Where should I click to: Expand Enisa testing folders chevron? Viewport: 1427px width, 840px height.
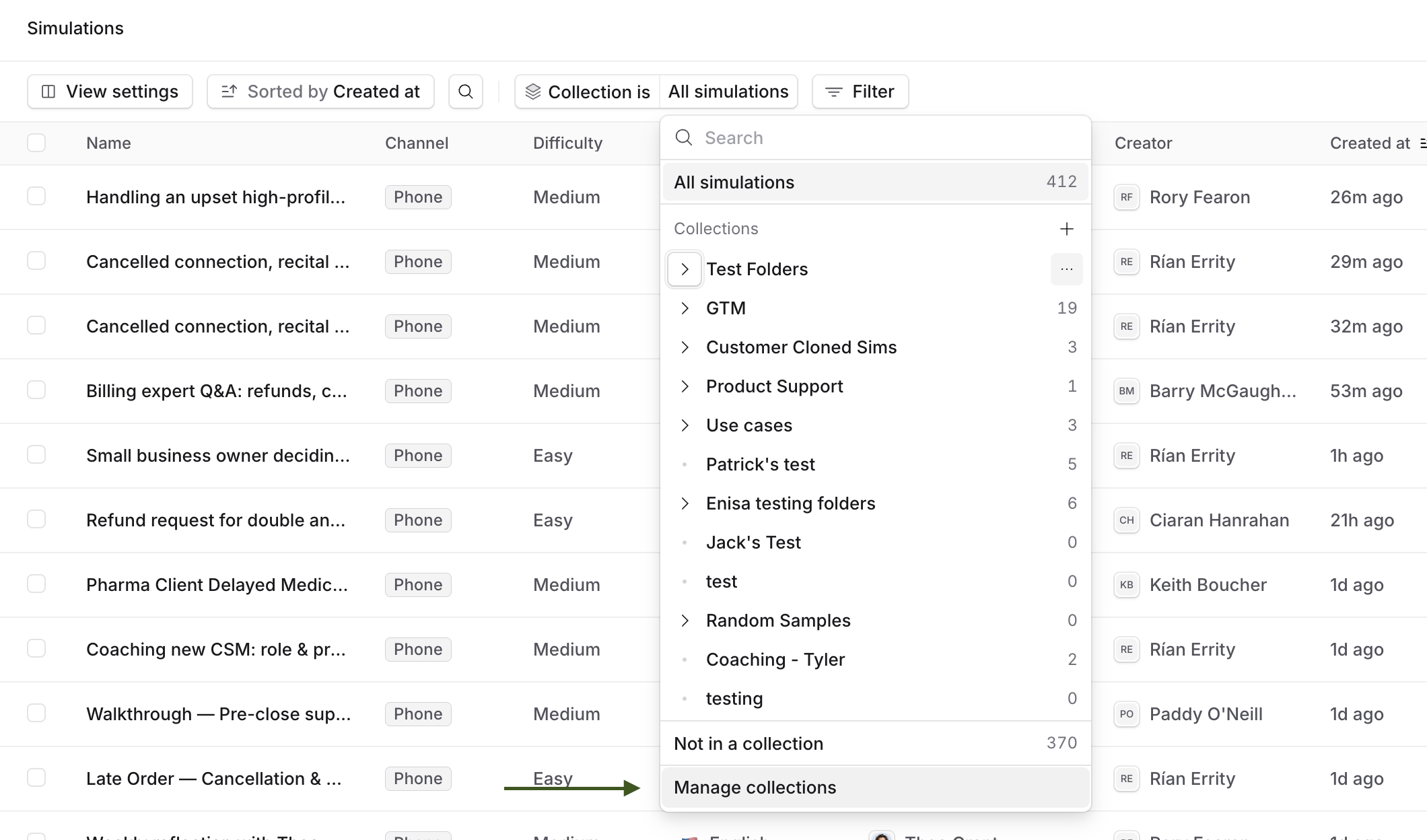click(685, 503)
